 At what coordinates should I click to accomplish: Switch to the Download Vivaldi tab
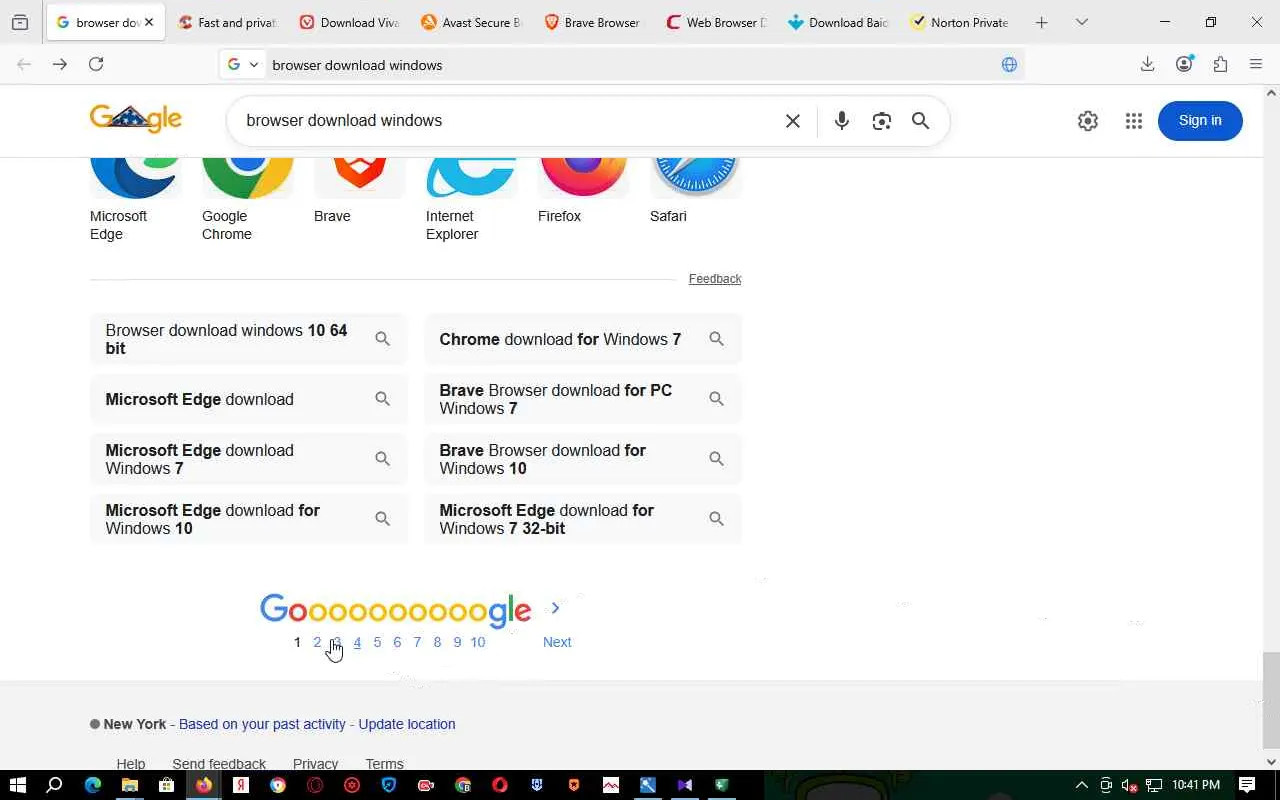349,22
